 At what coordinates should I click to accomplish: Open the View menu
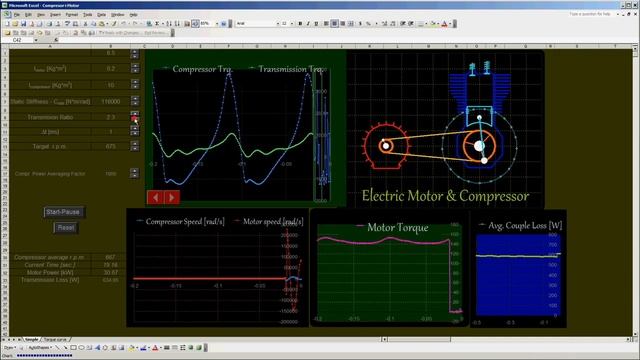pos(41,15)
